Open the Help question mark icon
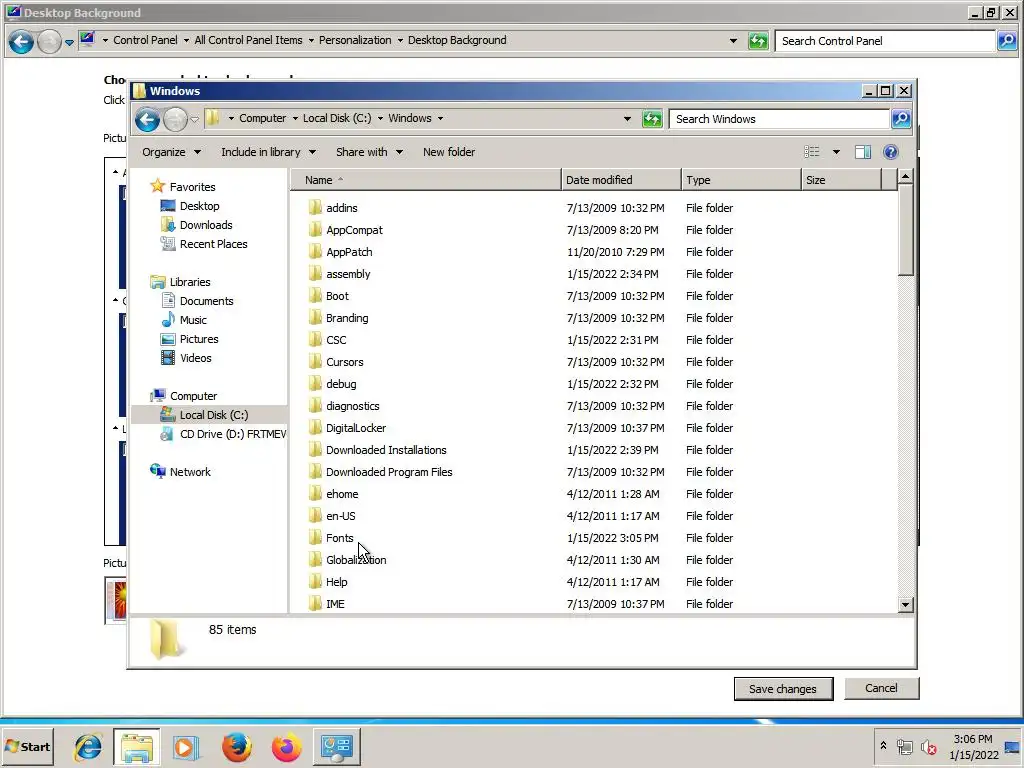The width and height of the screenshot is (1024, 768). [890, 152]
